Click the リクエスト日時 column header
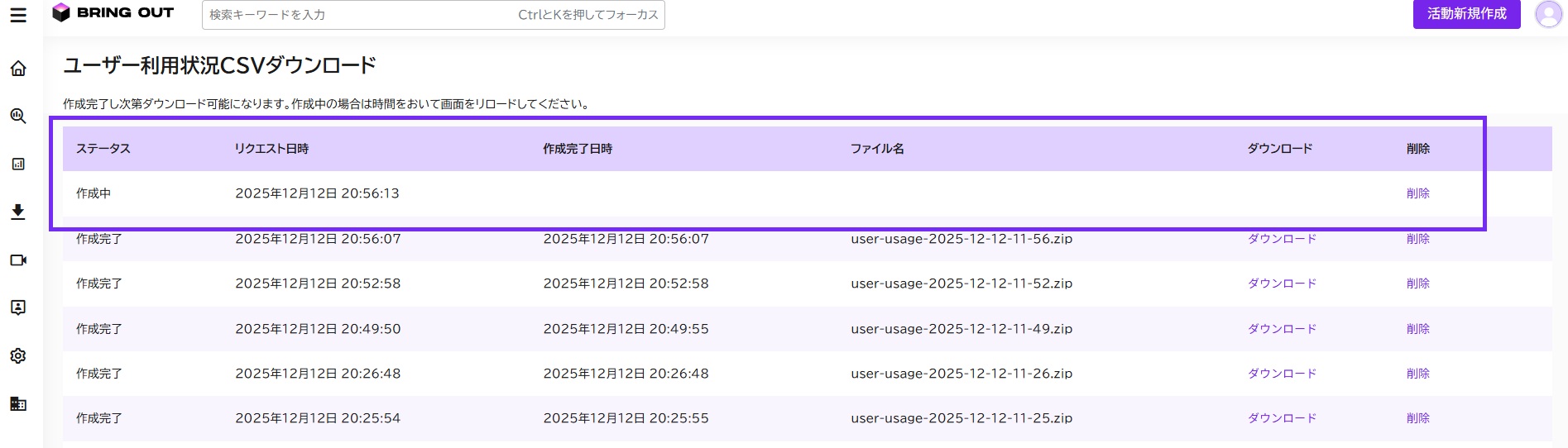The image size is (1568, 448). (x=271, y=149)
